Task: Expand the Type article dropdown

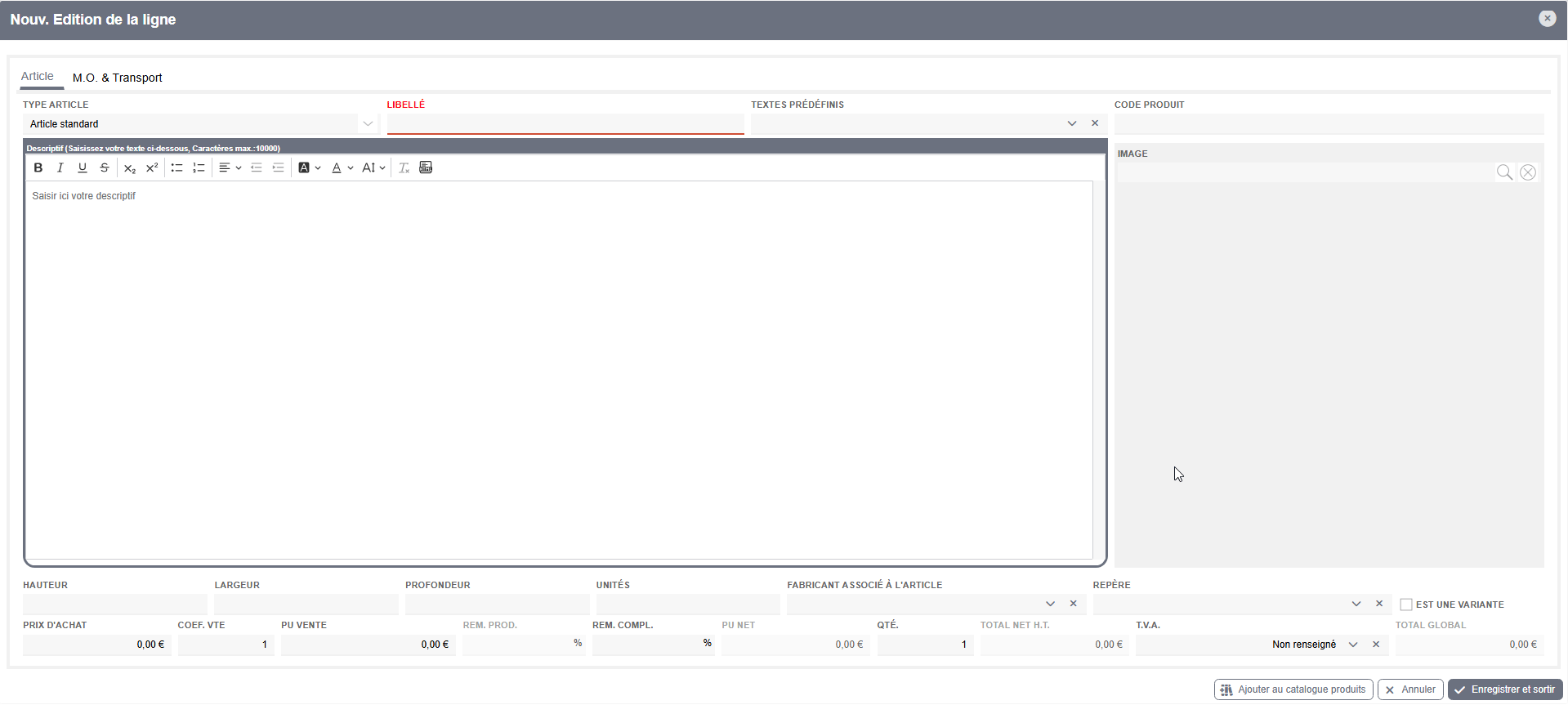Action: (x=368, y=123)
